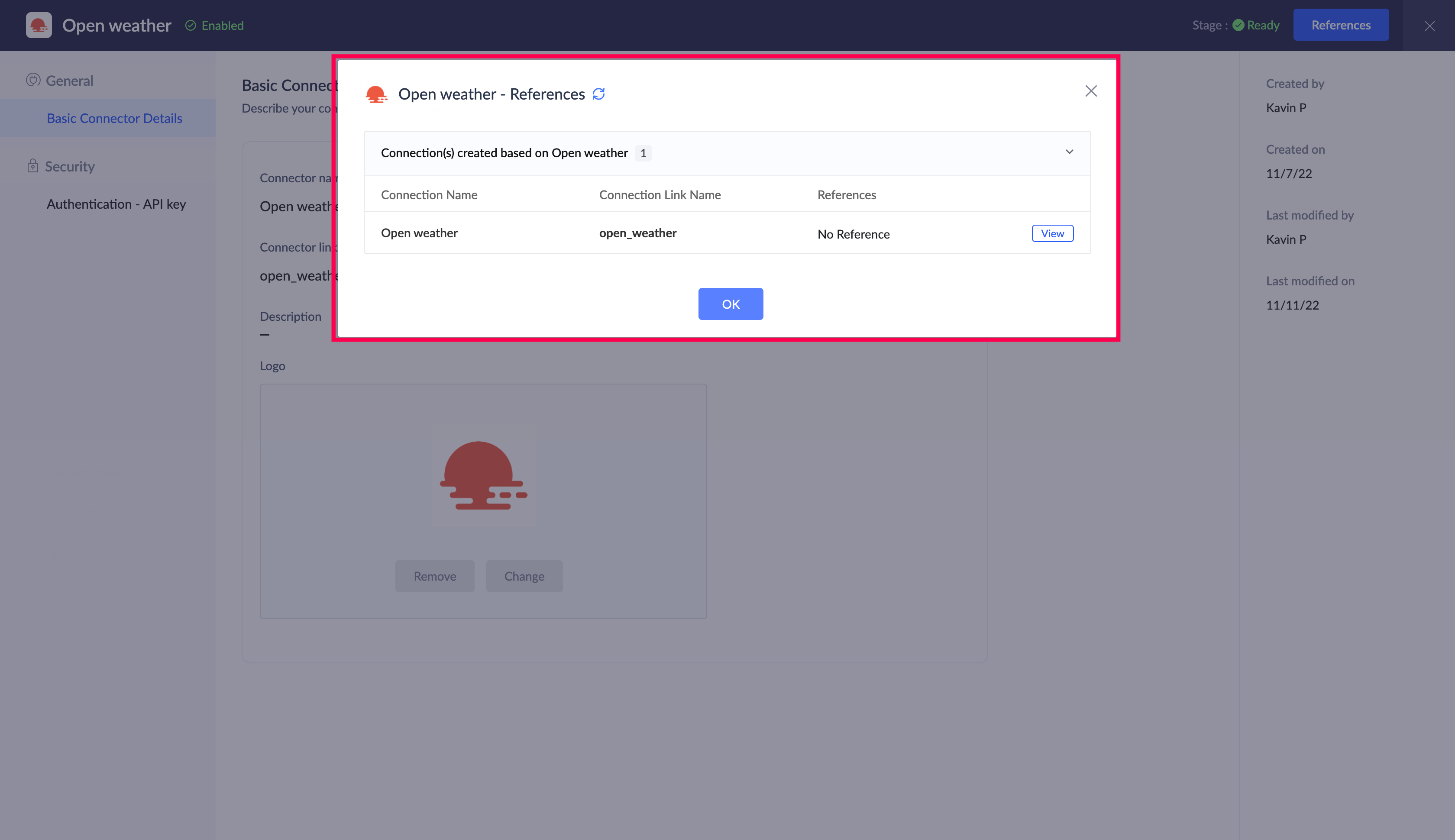This screenshot has width=1455, height=840.
Task: Click the Remove logo button
Action: (x=434, y=576)
